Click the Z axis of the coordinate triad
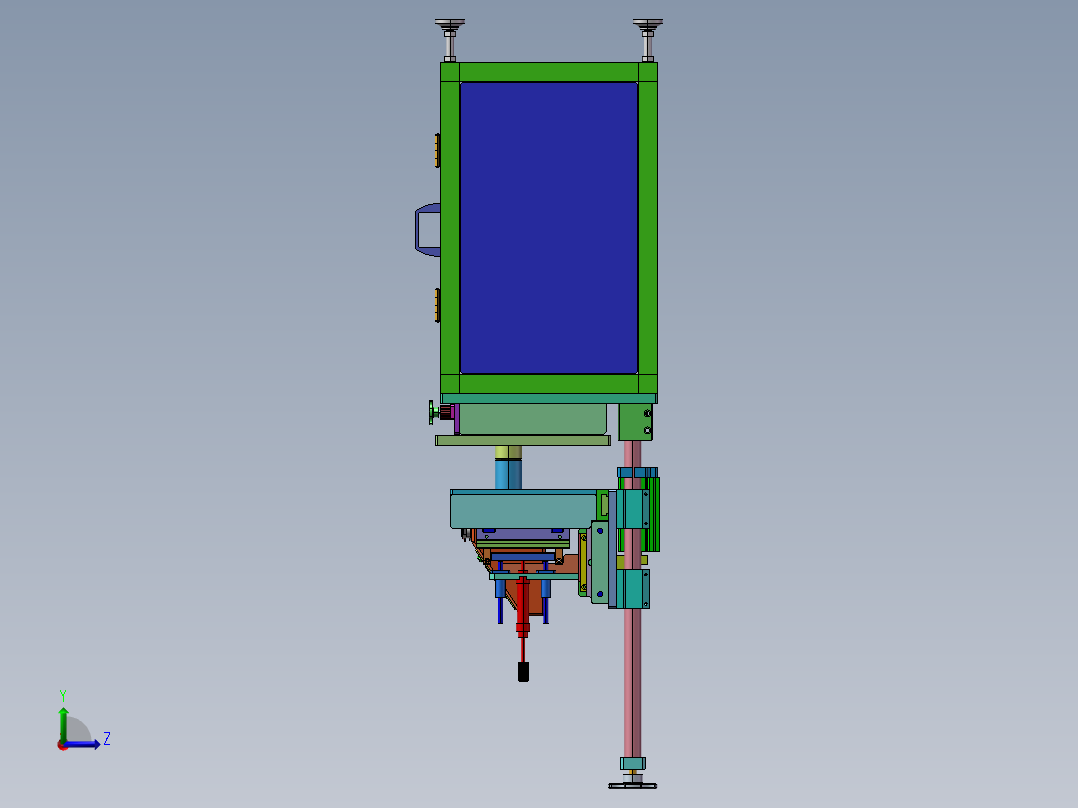 (x=84, y=744)
